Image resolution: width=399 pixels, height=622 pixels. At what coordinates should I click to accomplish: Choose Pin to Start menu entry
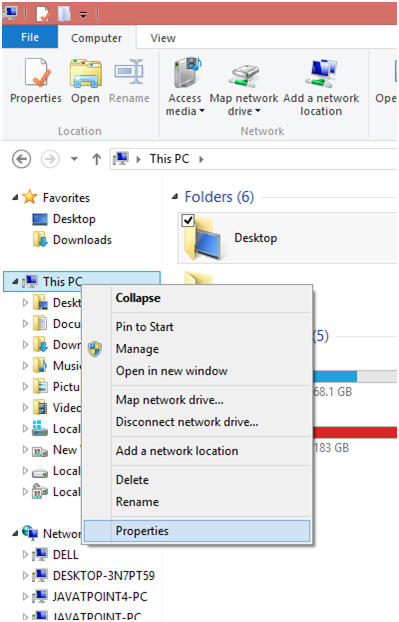pyautogui.click(x=145, y=327)
